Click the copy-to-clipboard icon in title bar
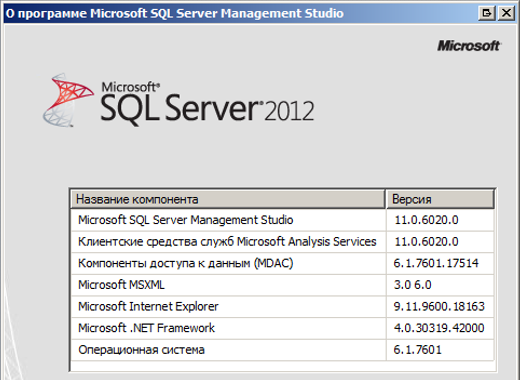 [487, 13]
